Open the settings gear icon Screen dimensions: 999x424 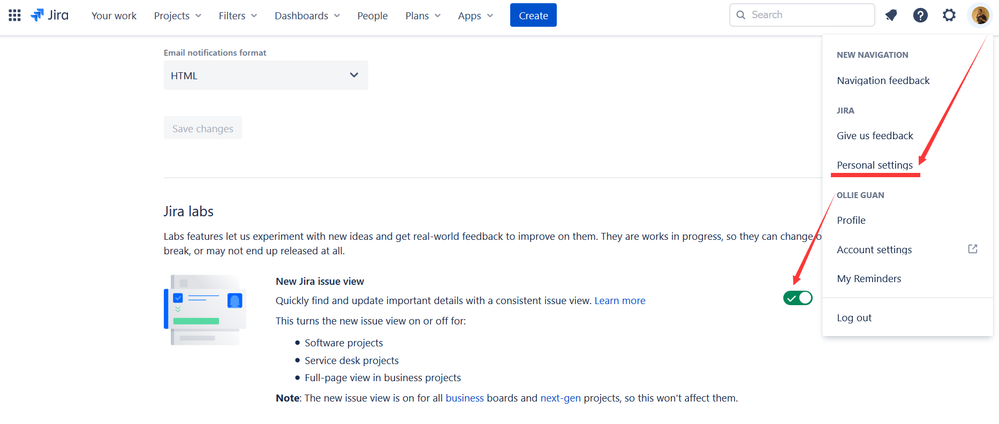pyautogui.click(x=949, y=15)
